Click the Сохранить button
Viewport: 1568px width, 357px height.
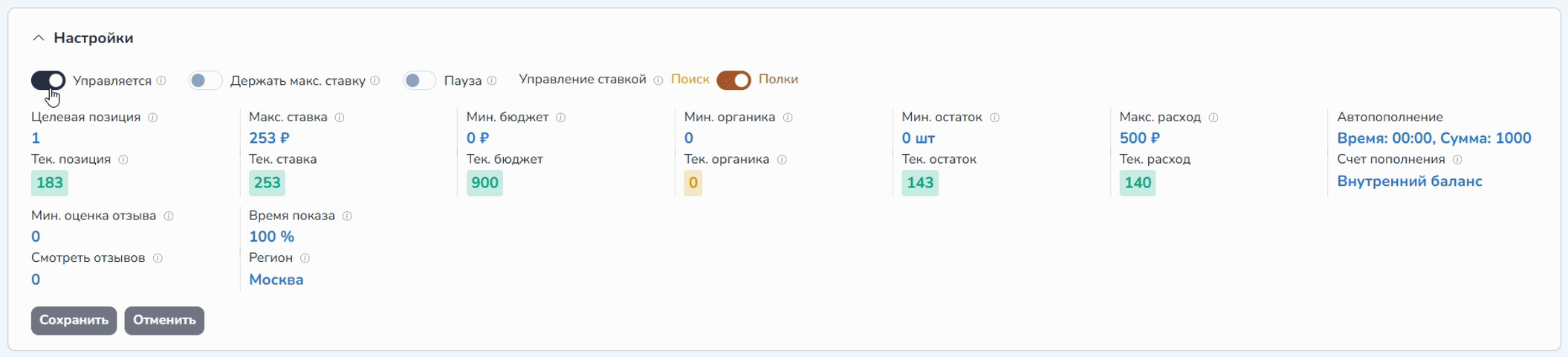74,321
